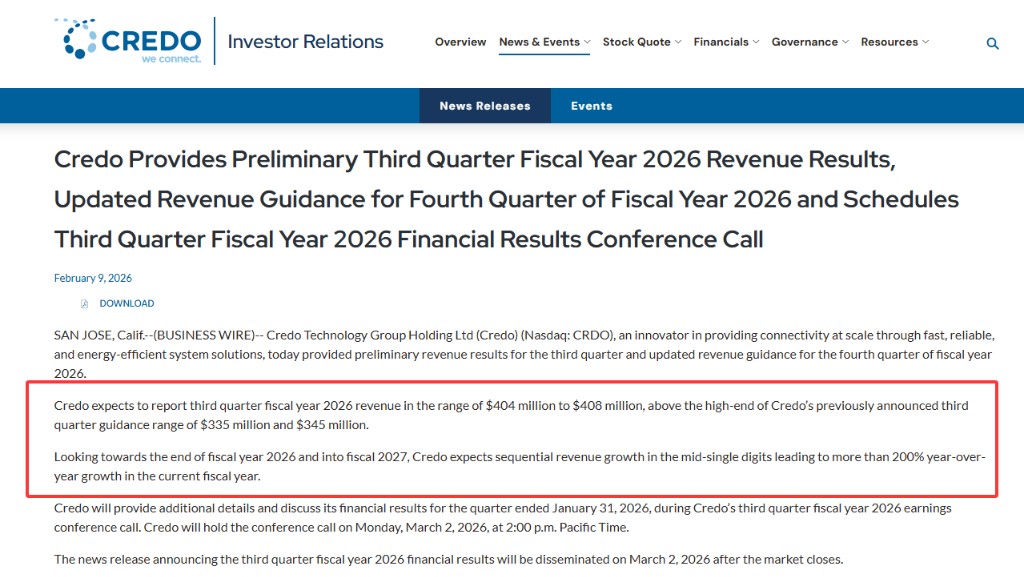Switch to the Events tab

pos(591,106)
